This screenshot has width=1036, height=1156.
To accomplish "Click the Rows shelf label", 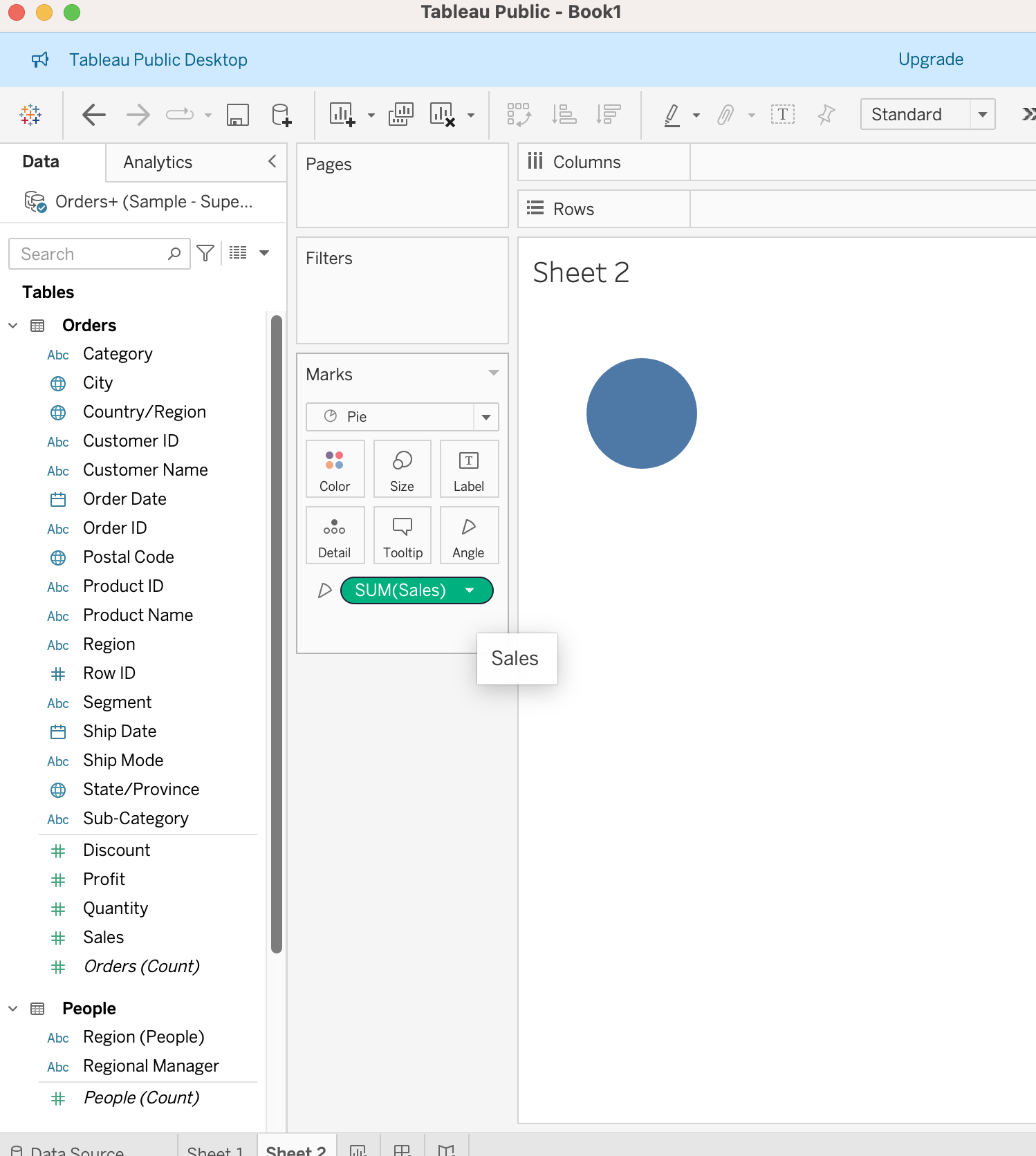I will click(x=573, y=209).
